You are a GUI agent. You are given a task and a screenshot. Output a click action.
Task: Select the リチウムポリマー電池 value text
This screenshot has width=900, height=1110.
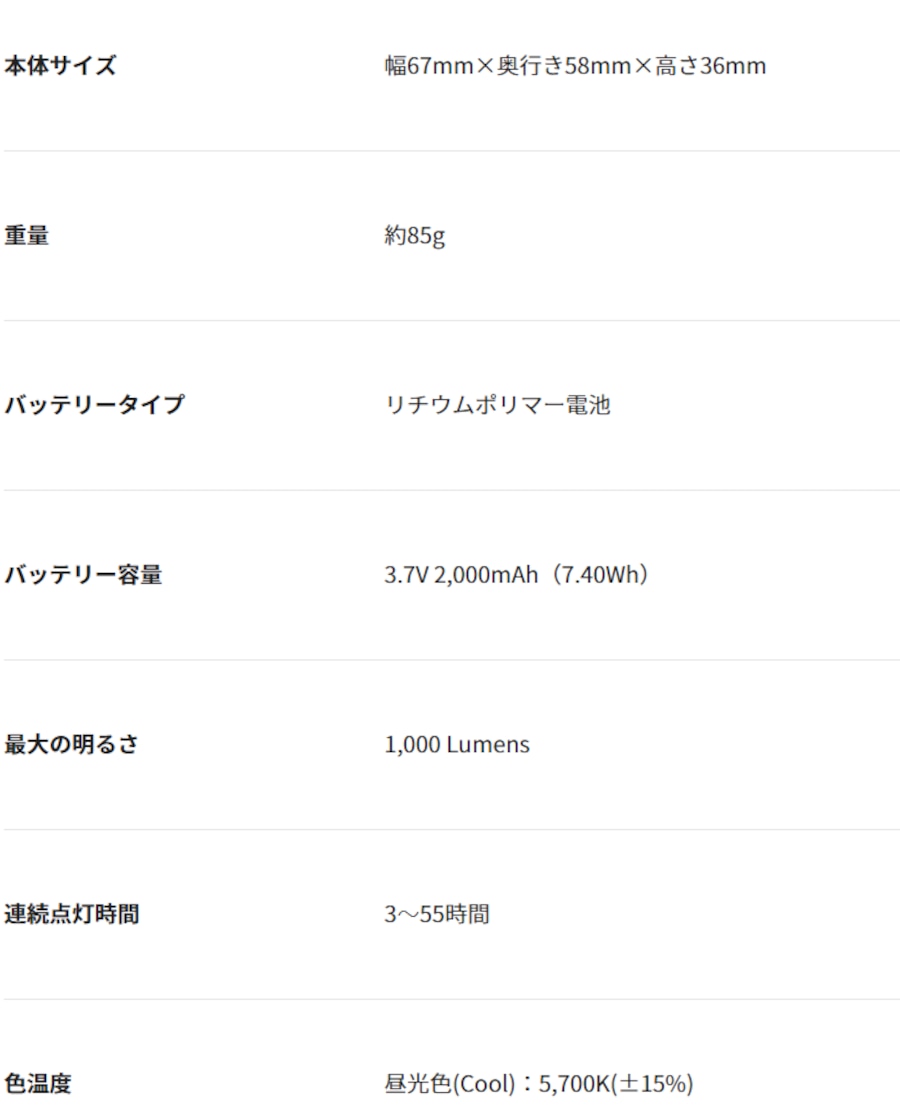497,405
